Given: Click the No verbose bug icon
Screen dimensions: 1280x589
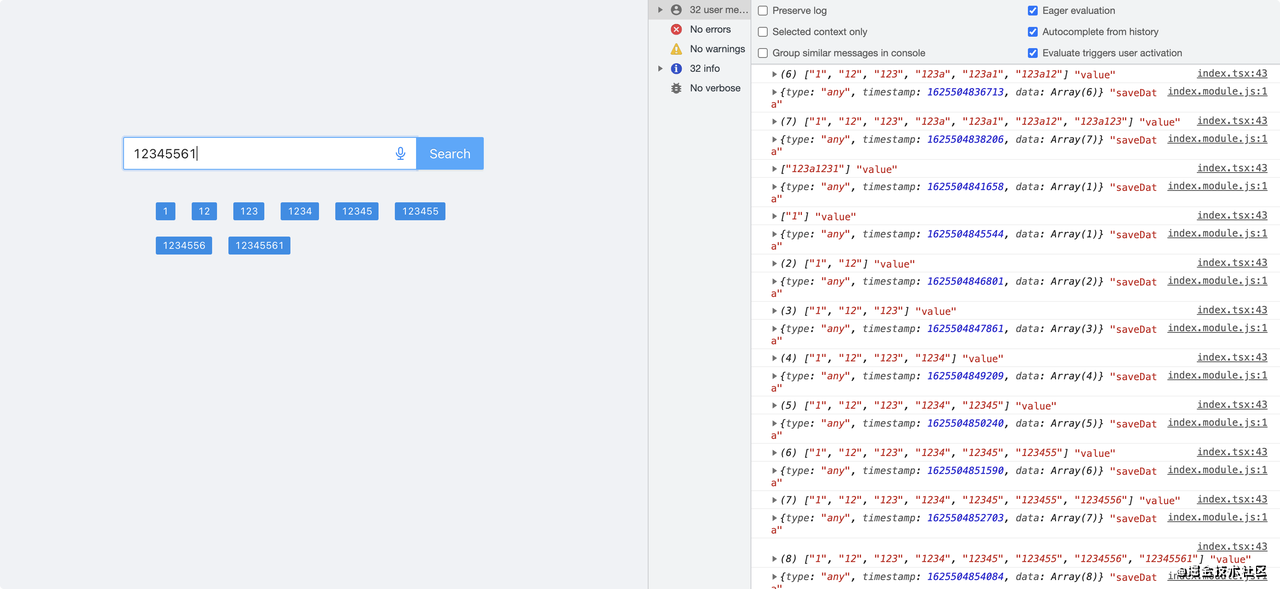Looking at the screenshot, I should [676, 88].
